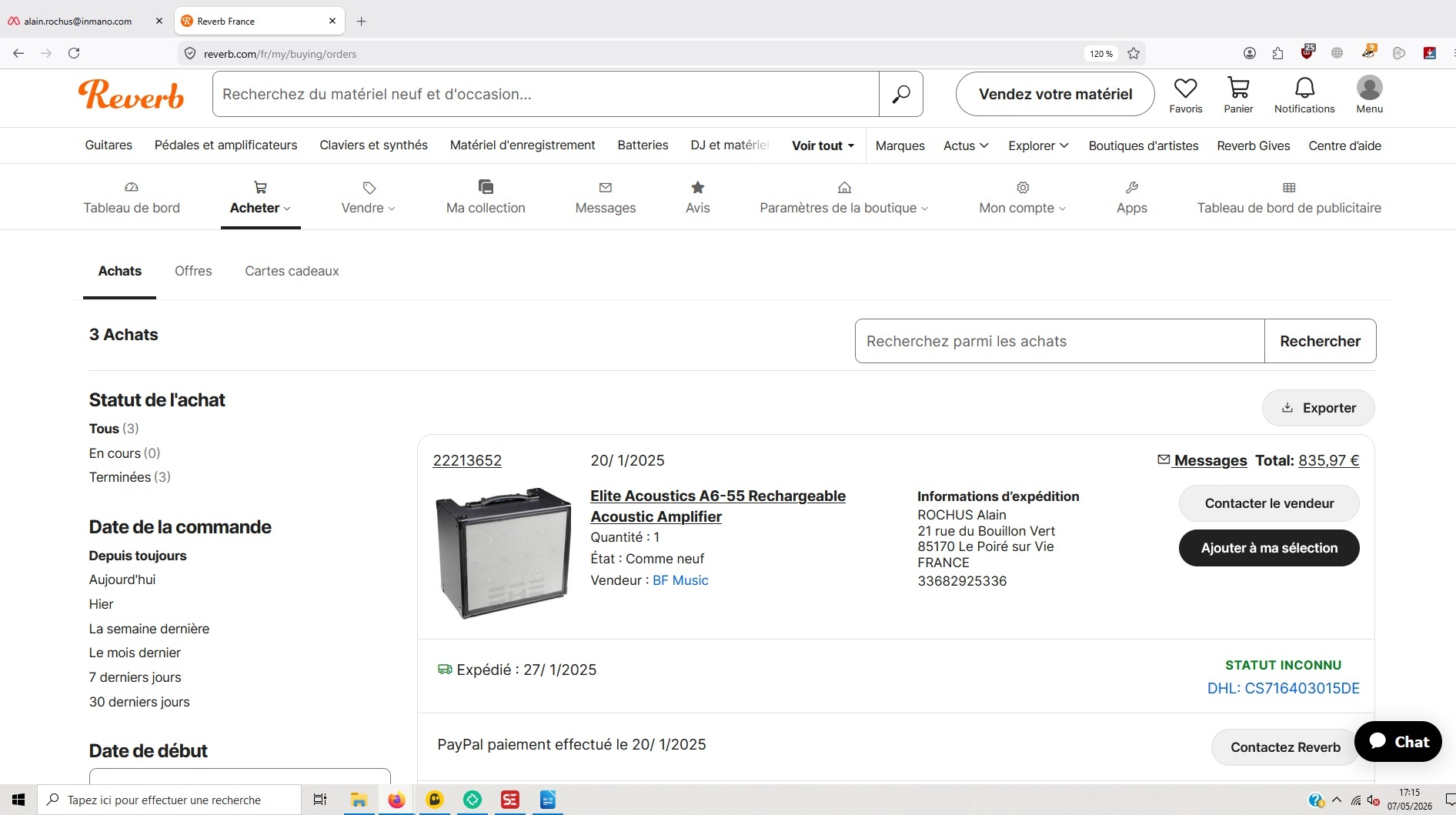
Task: Filter orders by 7 derniers jours
Action: click(135, 677)
